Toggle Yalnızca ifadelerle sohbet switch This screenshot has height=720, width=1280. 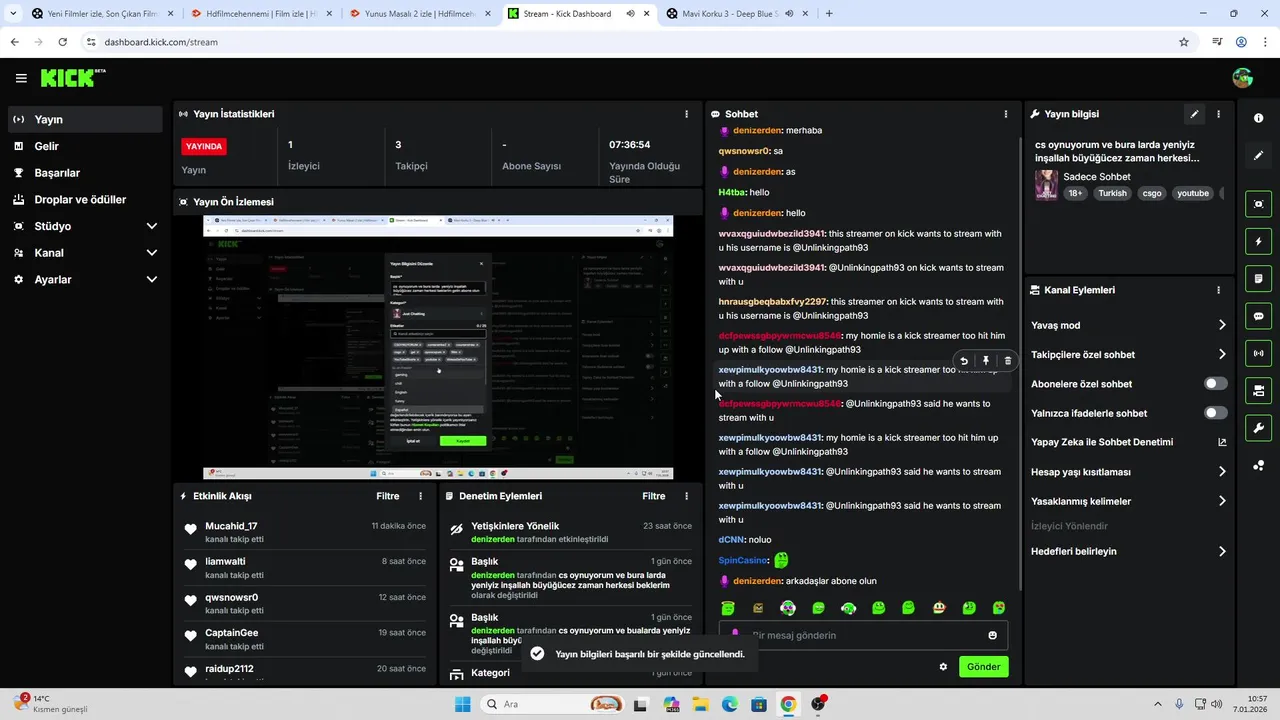(x=1215, y=413)
